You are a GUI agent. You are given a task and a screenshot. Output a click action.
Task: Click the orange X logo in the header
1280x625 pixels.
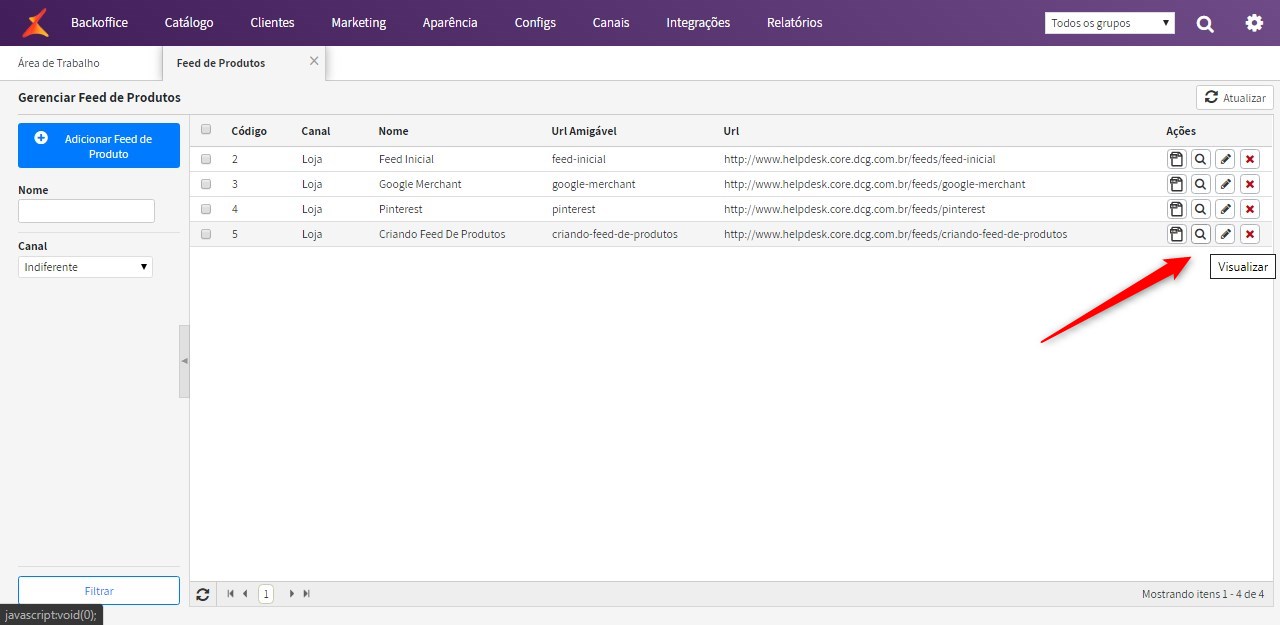coord(35,22)
